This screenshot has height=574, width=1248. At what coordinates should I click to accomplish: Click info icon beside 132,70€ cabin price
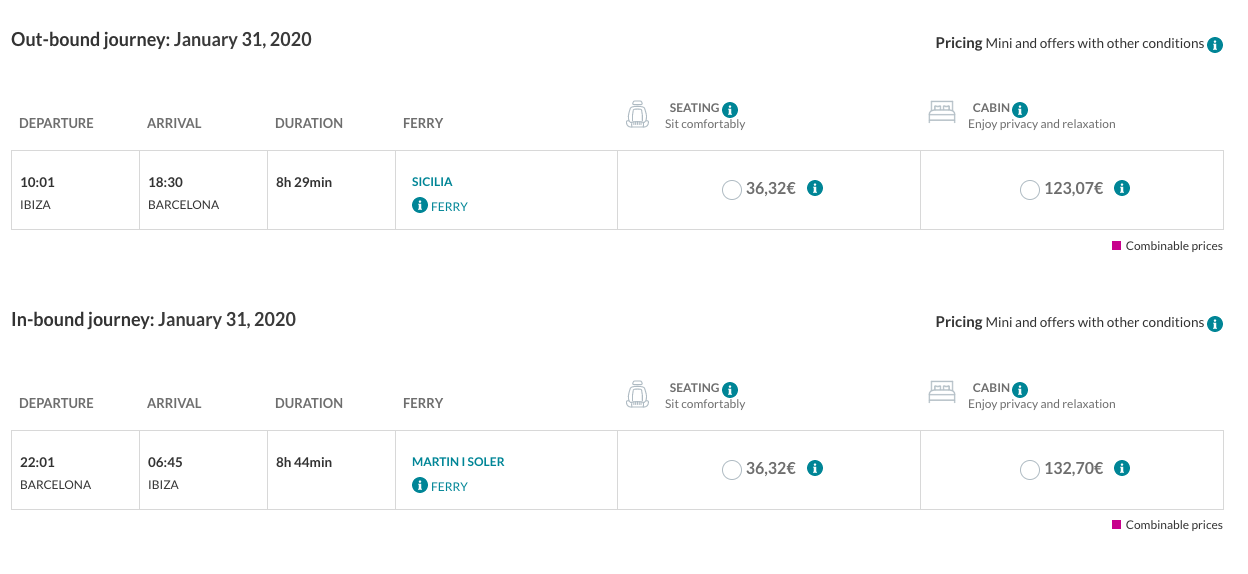point(1122,468)
